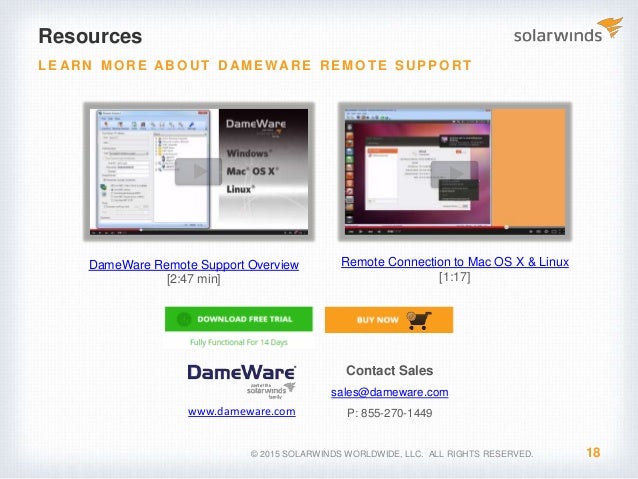This screenshot has width=638, height=479.
Task: Play the DameWare overview video
Action: (x=198, y=171)
